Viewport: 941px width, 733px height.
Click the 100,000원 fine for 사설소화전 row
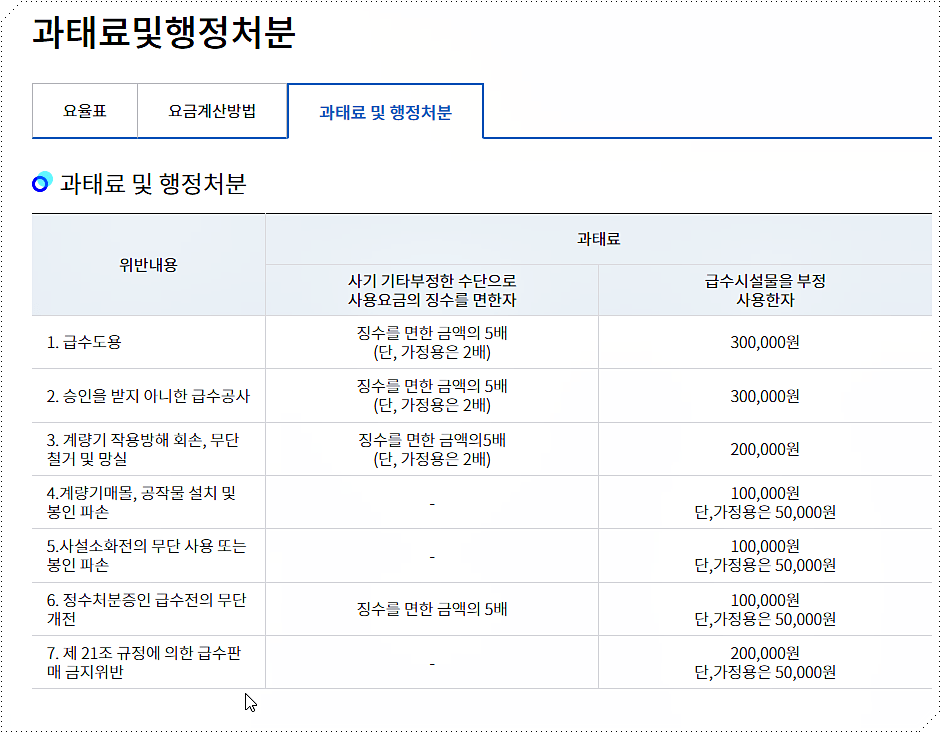765,546
